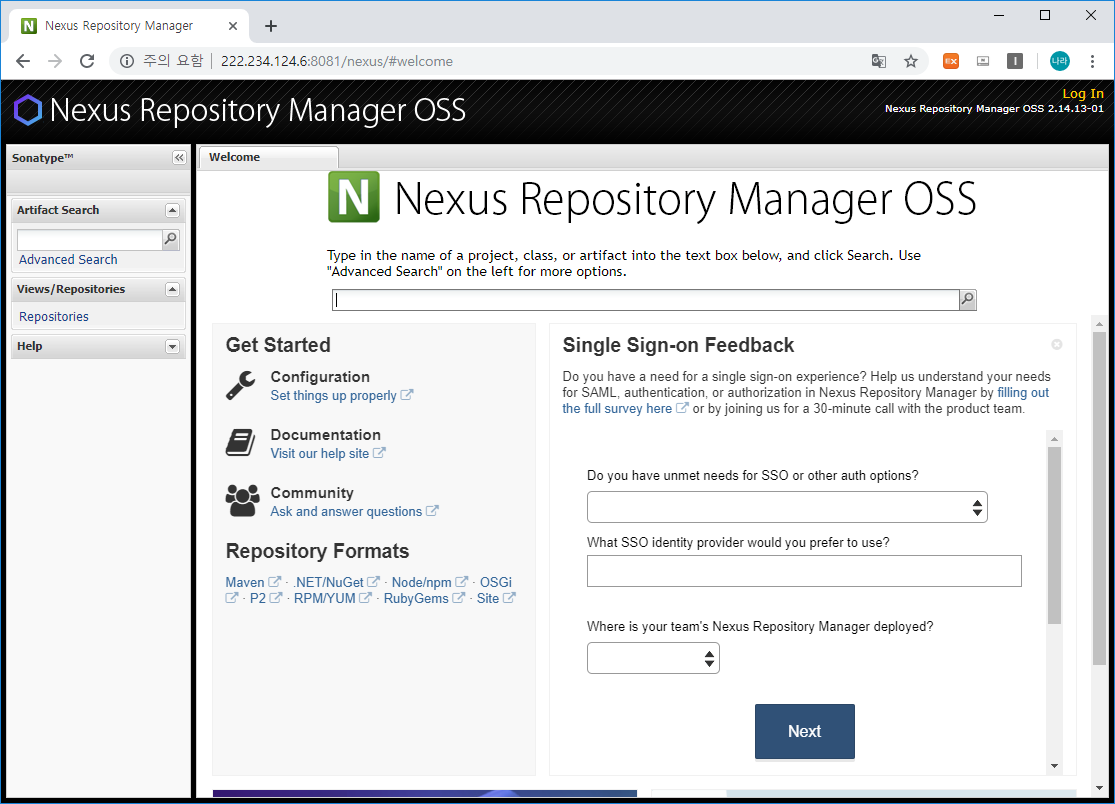Bookmark this page with star icon
The image size is (1115, 804).
coord(911,61)
